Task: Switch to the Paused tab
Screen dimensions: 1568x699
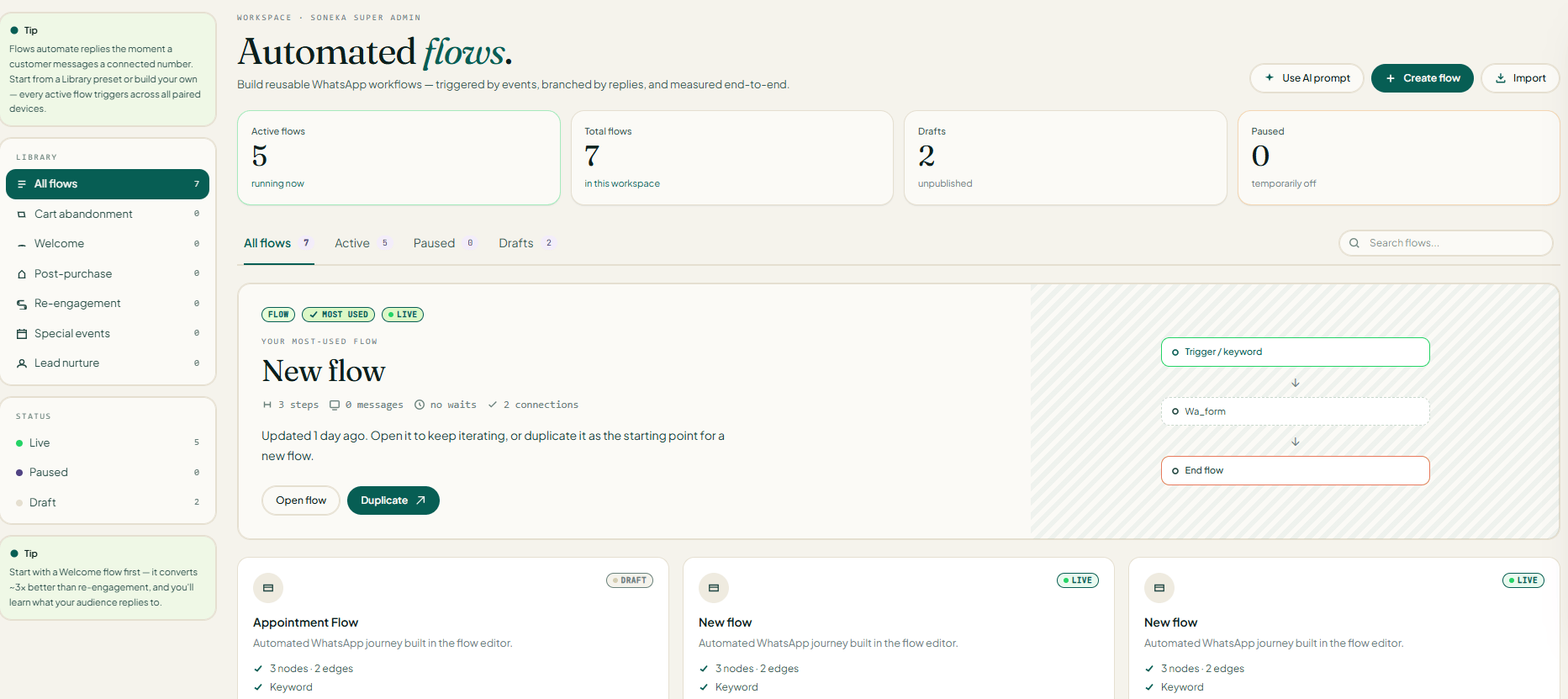Action: coord(445,243)
